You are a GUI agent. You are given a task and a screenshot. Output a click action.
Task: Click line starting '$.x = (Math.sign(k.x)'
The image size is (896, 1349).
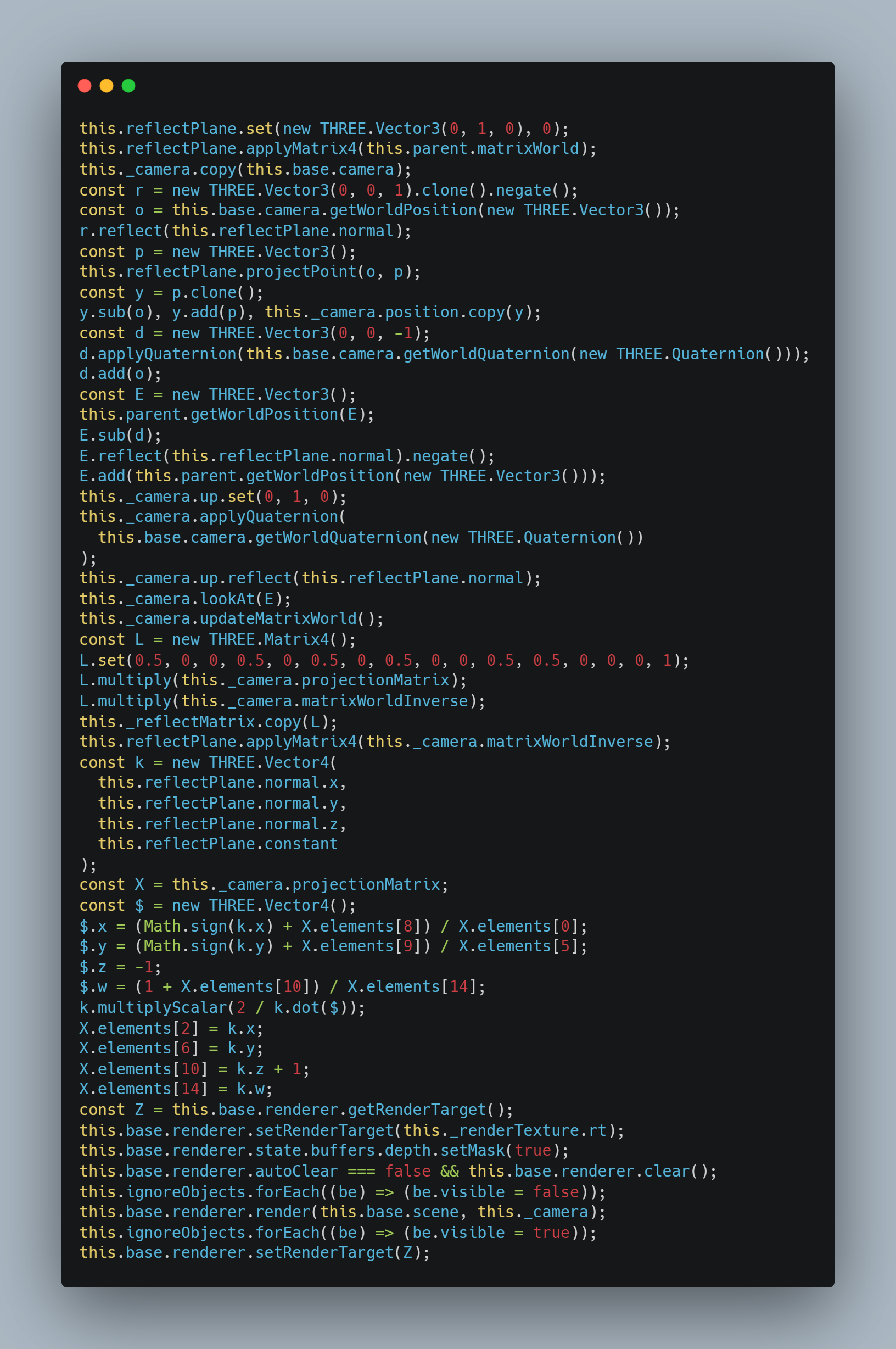(333, 927)
